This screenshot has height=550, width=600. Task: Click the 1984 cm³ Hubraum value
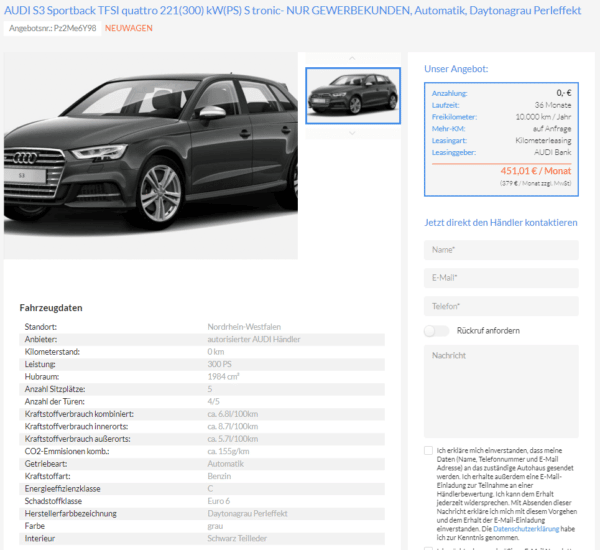pos(223,377)
